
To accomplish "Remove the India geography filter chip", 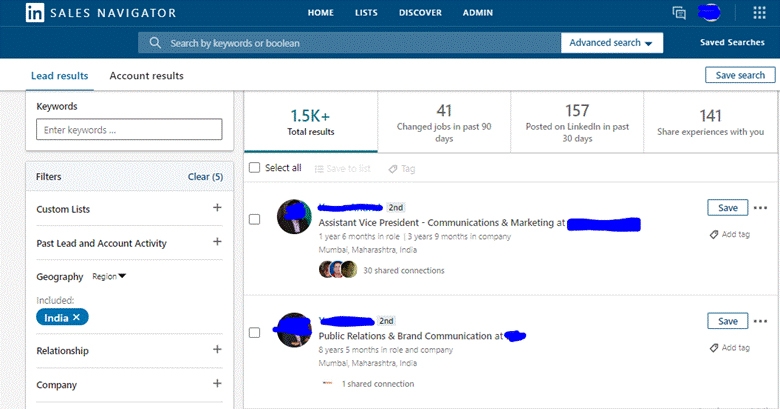I will point(76,317).
